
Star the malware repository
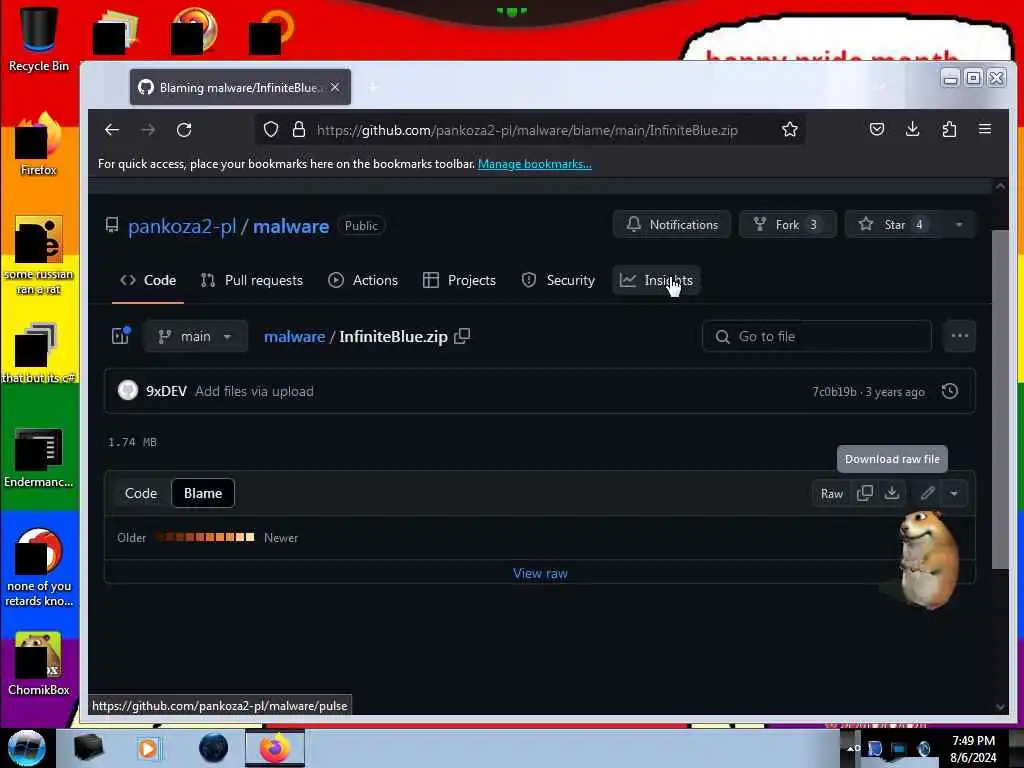(x=893, y=225)
